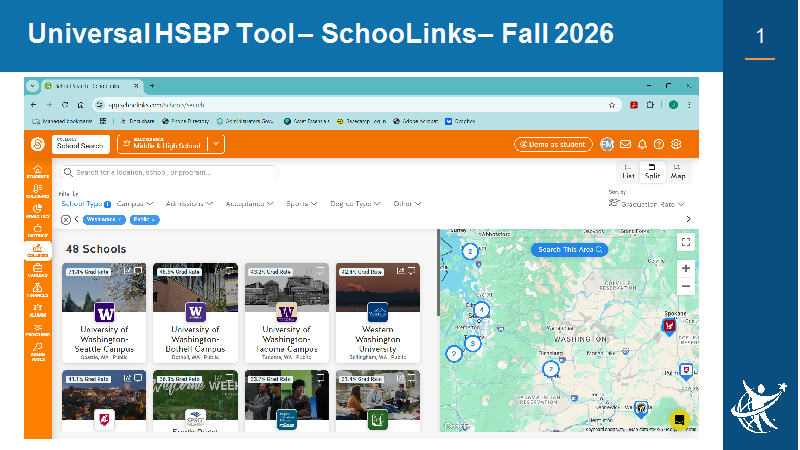Toggle map fullscreen view
This screenshot has height=450, width=800.
point(686,242)
